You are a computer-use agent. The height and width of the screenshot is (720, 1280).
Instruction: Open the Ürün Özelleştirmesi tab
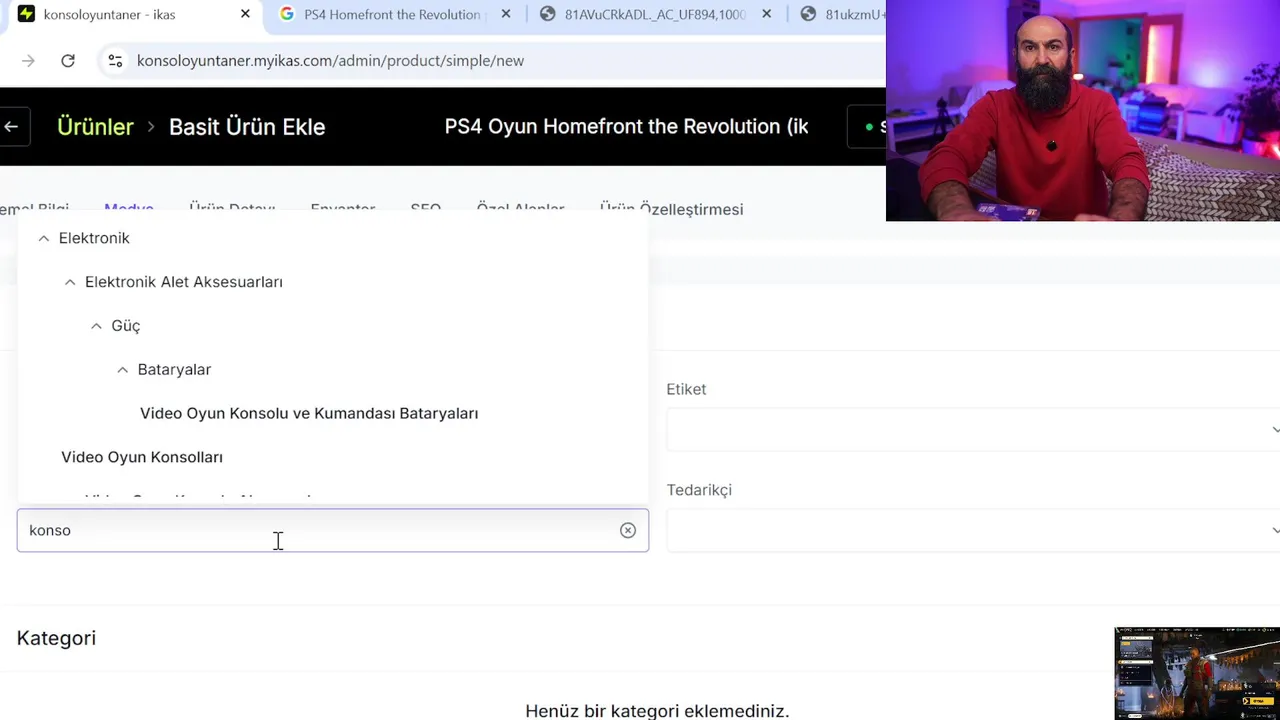coord(671,209)
